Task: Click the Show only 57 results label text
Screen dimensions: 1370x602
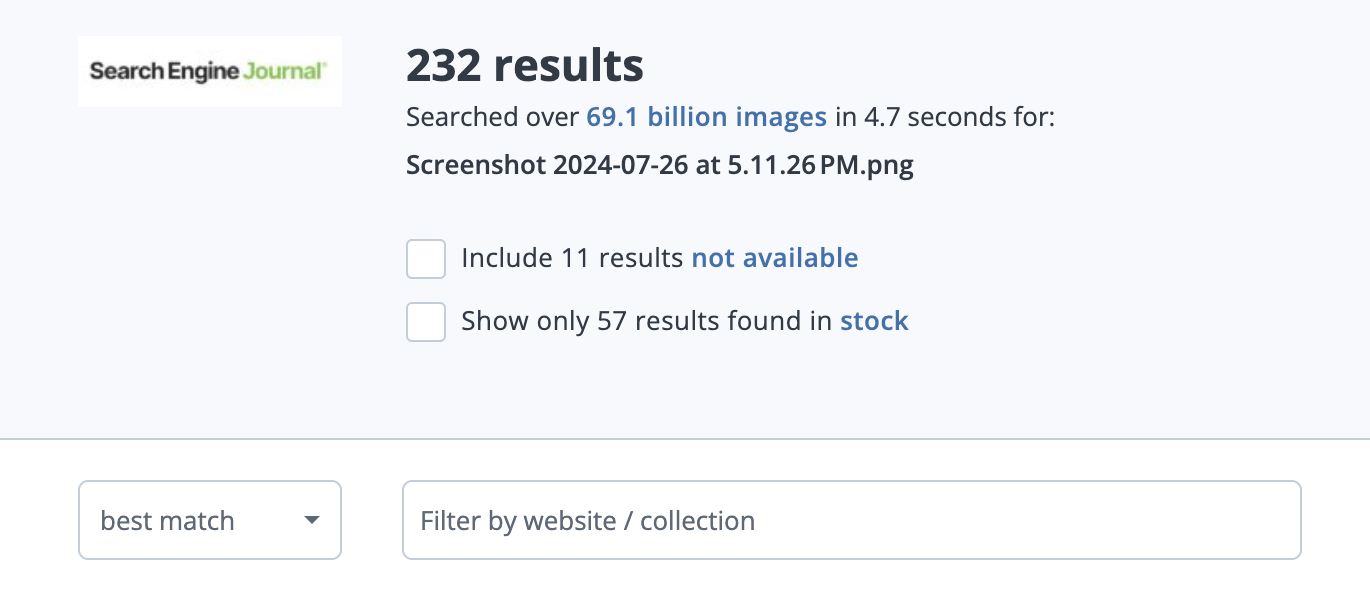Action: (646, 321)
